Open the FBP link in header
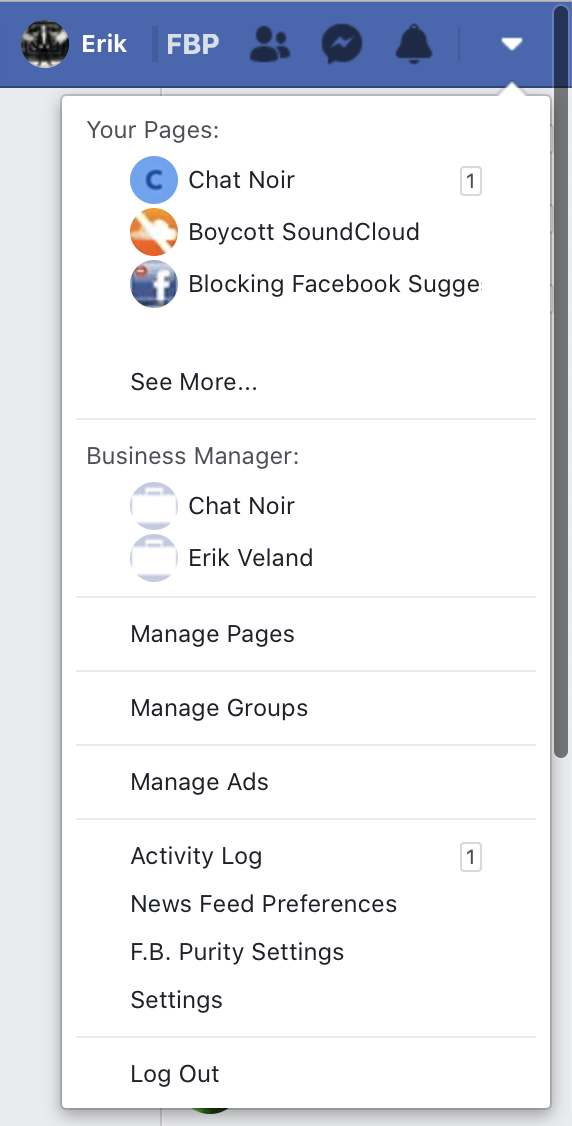572x1126 pixels. point(192,45)
